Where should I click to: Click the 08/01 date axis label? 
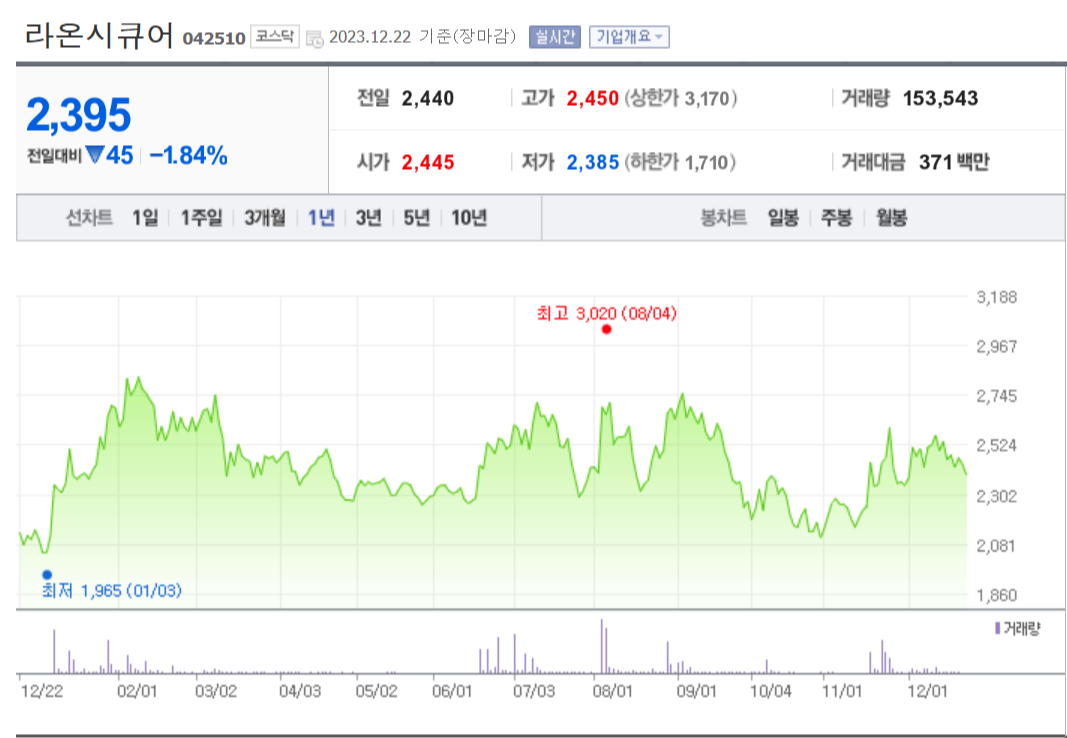coord(613,692)
